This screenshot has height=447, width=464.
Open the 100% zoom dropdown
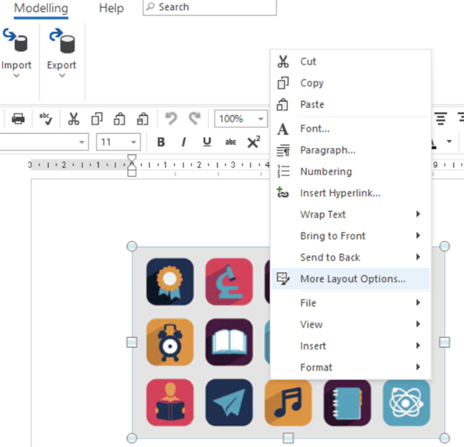(241, 119)
